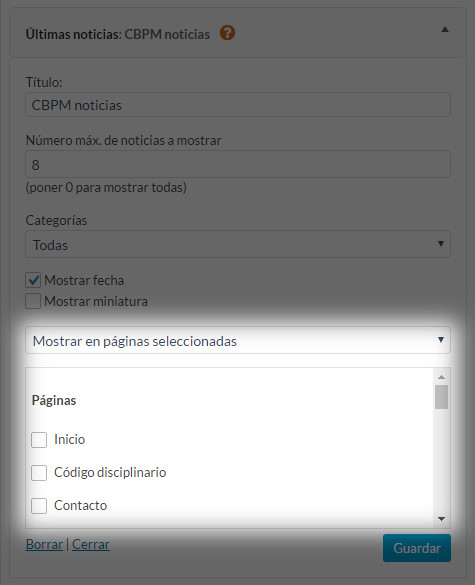Open the Categorías dropdown showing Todas

pos(238,244)
